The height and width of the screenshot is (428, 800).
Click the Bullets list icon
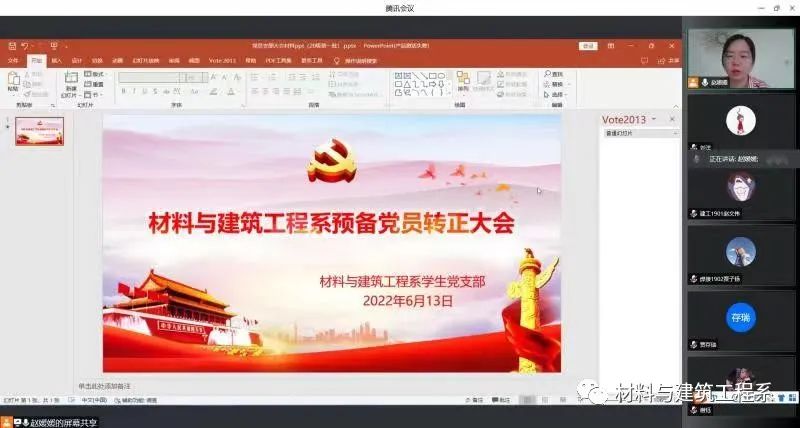(254, 78)
